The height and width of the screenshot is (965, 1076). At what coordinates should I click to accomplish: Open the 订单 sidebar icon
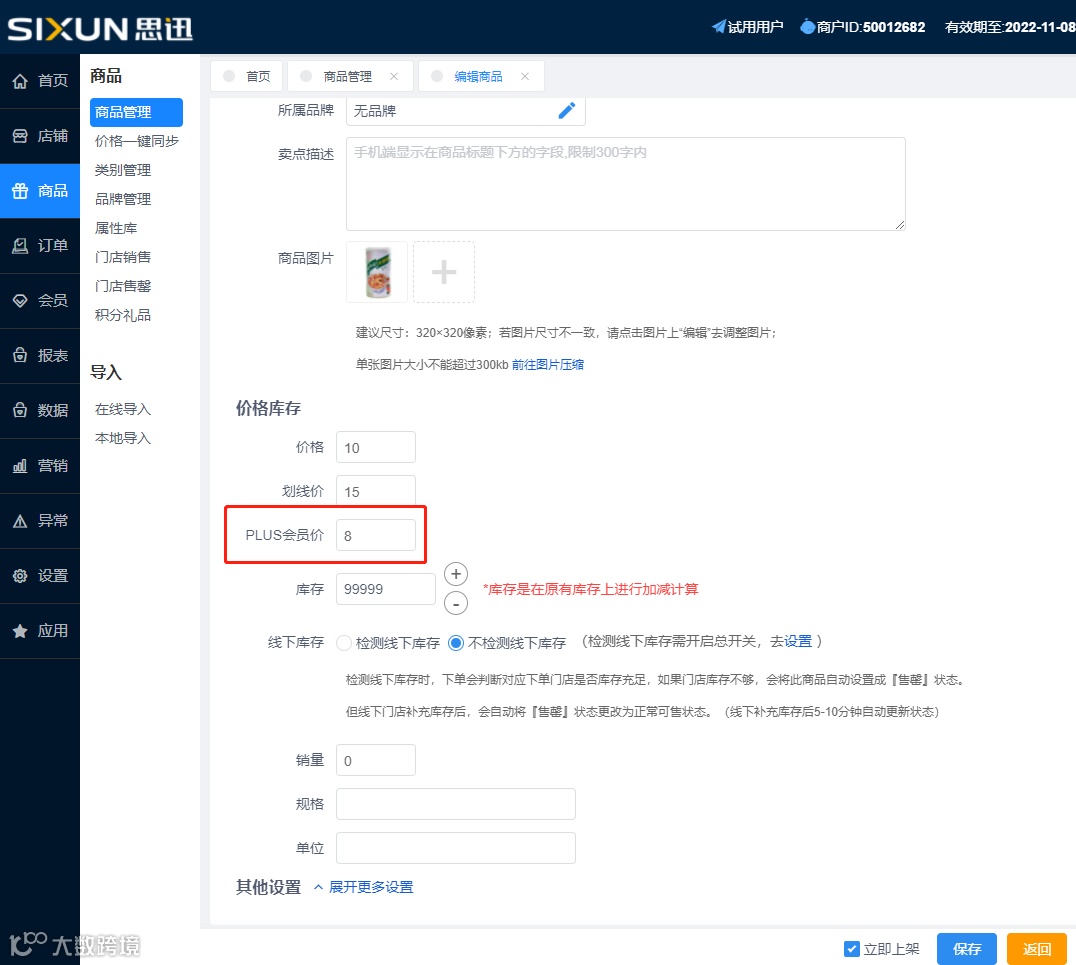click(40, 245)
